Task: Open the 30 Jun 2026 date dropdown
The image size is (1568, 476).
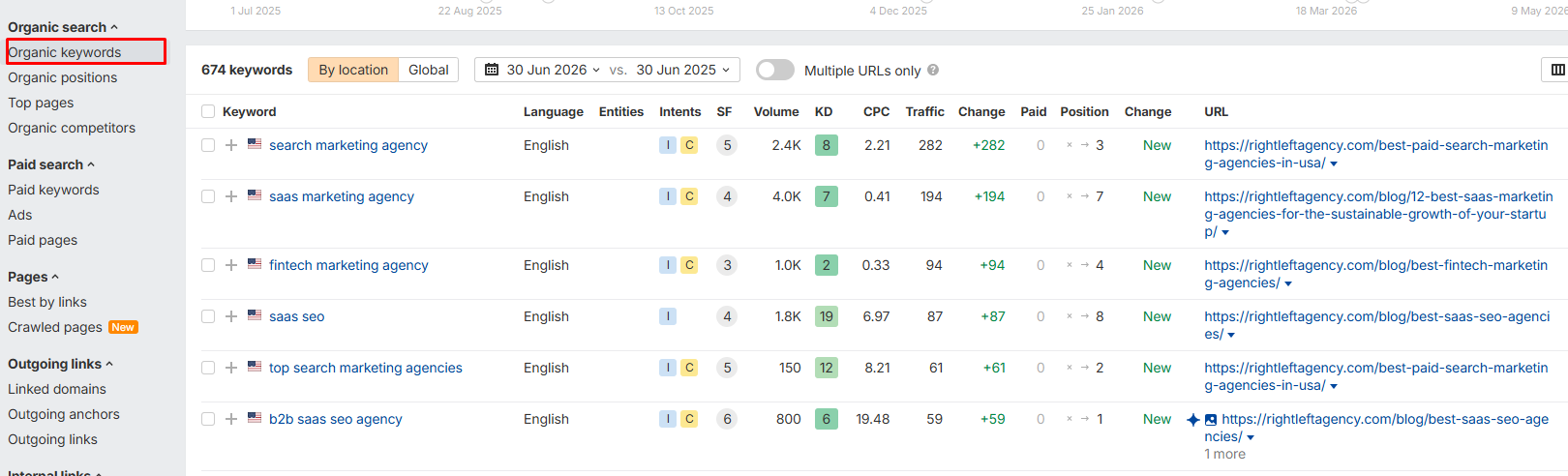Action: tap(554, 70)
